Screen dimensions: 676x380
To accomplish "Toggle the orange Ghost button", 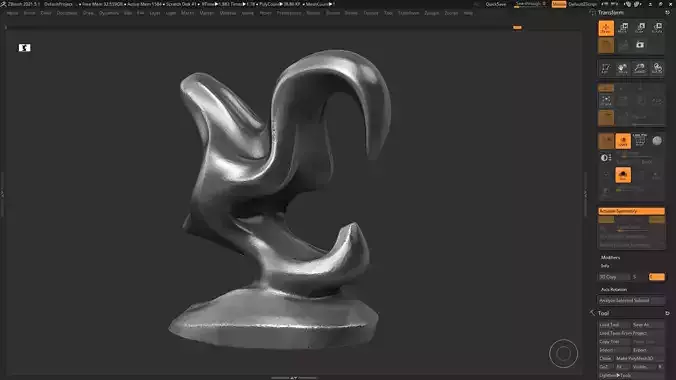I will (623, 141).
